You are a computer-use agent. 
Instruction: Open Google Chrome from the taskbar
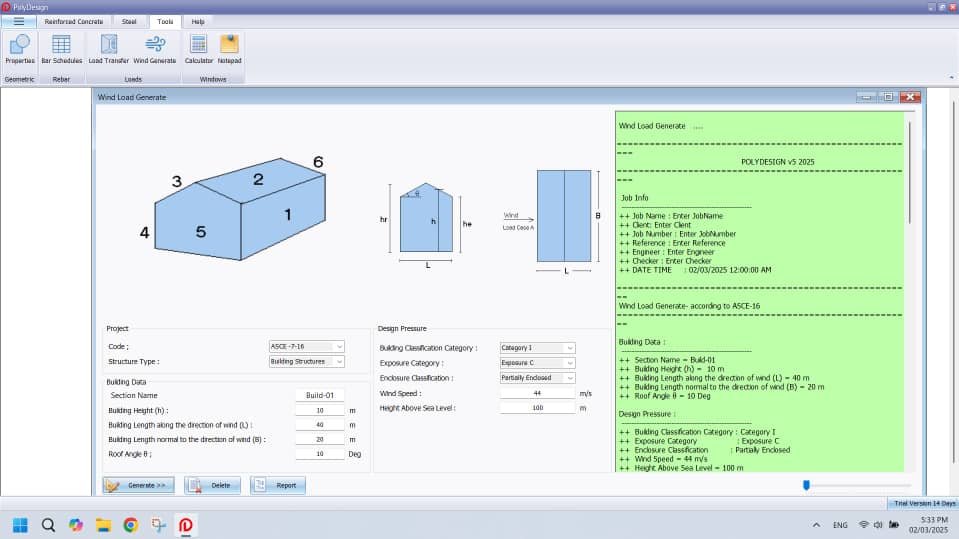tap(131, 525)
